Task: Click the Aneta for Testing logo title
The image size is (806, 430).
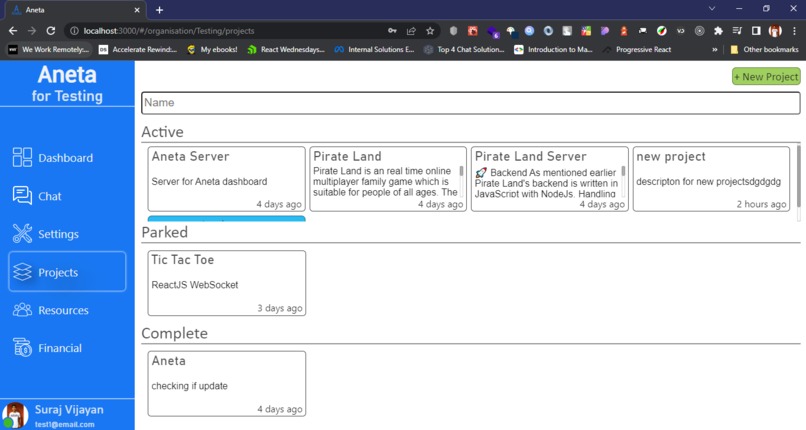Action: [x=67, y=84]
